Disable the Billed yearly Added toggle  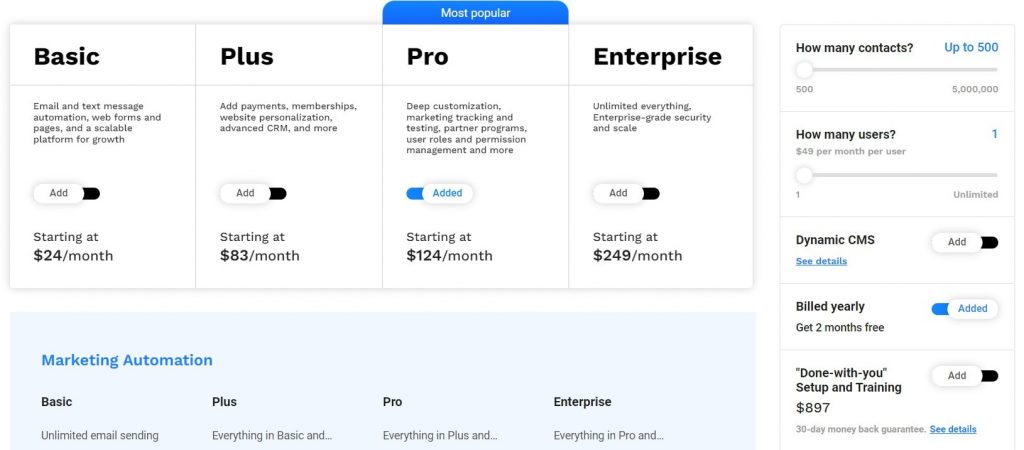(964, 309)
